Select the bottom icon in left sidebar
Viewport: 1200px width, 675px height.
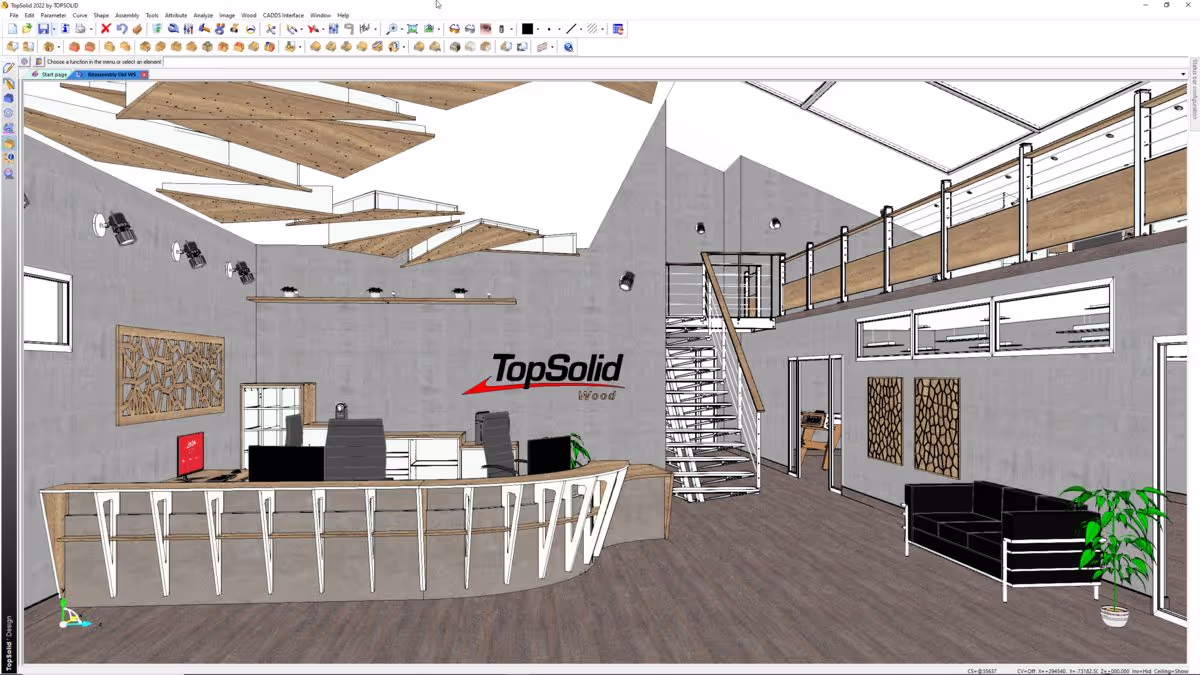click(9, 173)
